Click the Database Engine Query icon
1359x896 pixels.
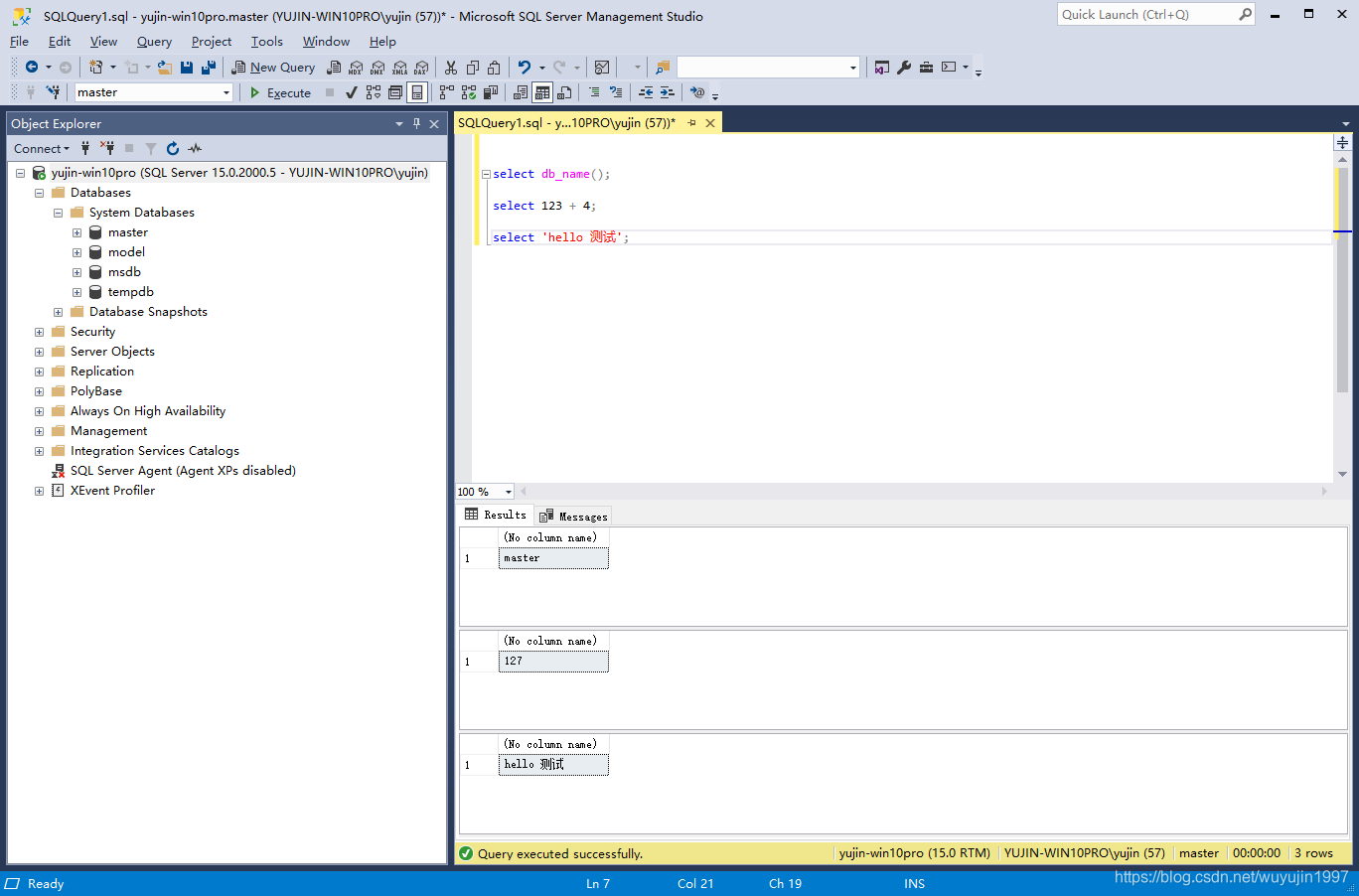click(x=334, y=68)
